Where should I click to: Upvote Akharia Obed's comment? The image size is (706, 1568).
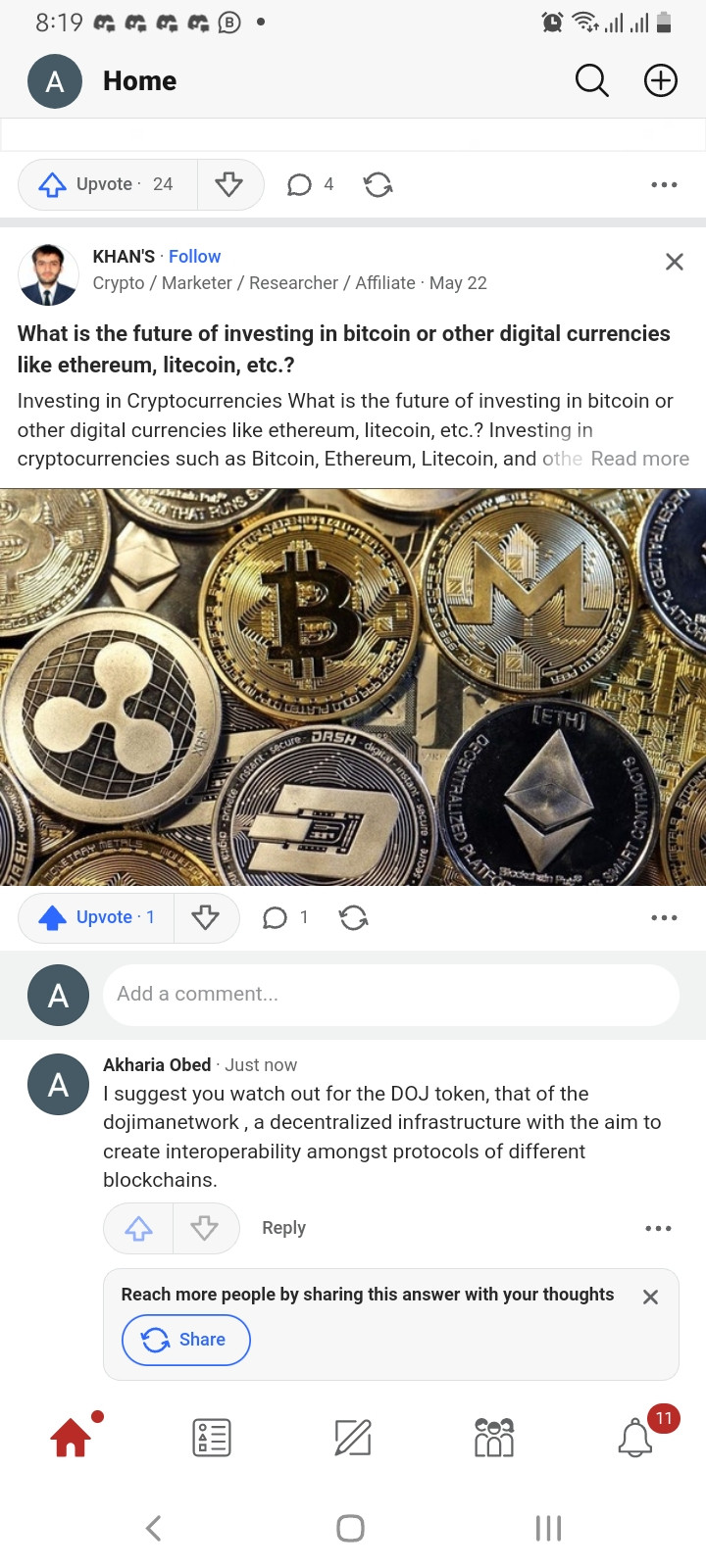[x=138, y=1228]
